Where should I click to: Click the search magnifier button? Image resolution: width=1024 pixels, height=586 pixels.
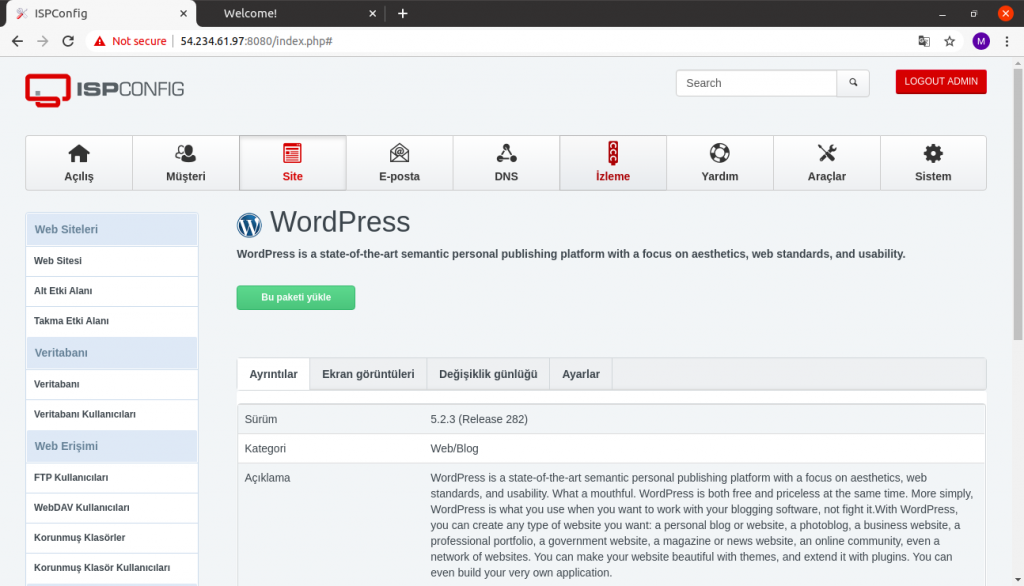point(853,83)
